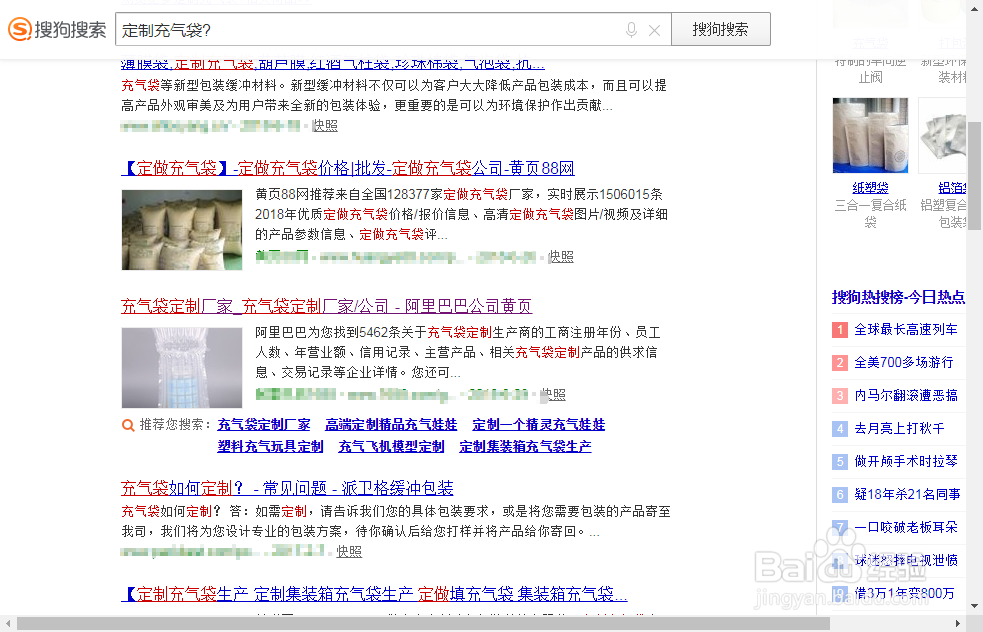The width and height of the screenshot is (983, 632).
Task: Click the 纸塑袋 product thumbnail in sidebar
Action: point(870,135)
